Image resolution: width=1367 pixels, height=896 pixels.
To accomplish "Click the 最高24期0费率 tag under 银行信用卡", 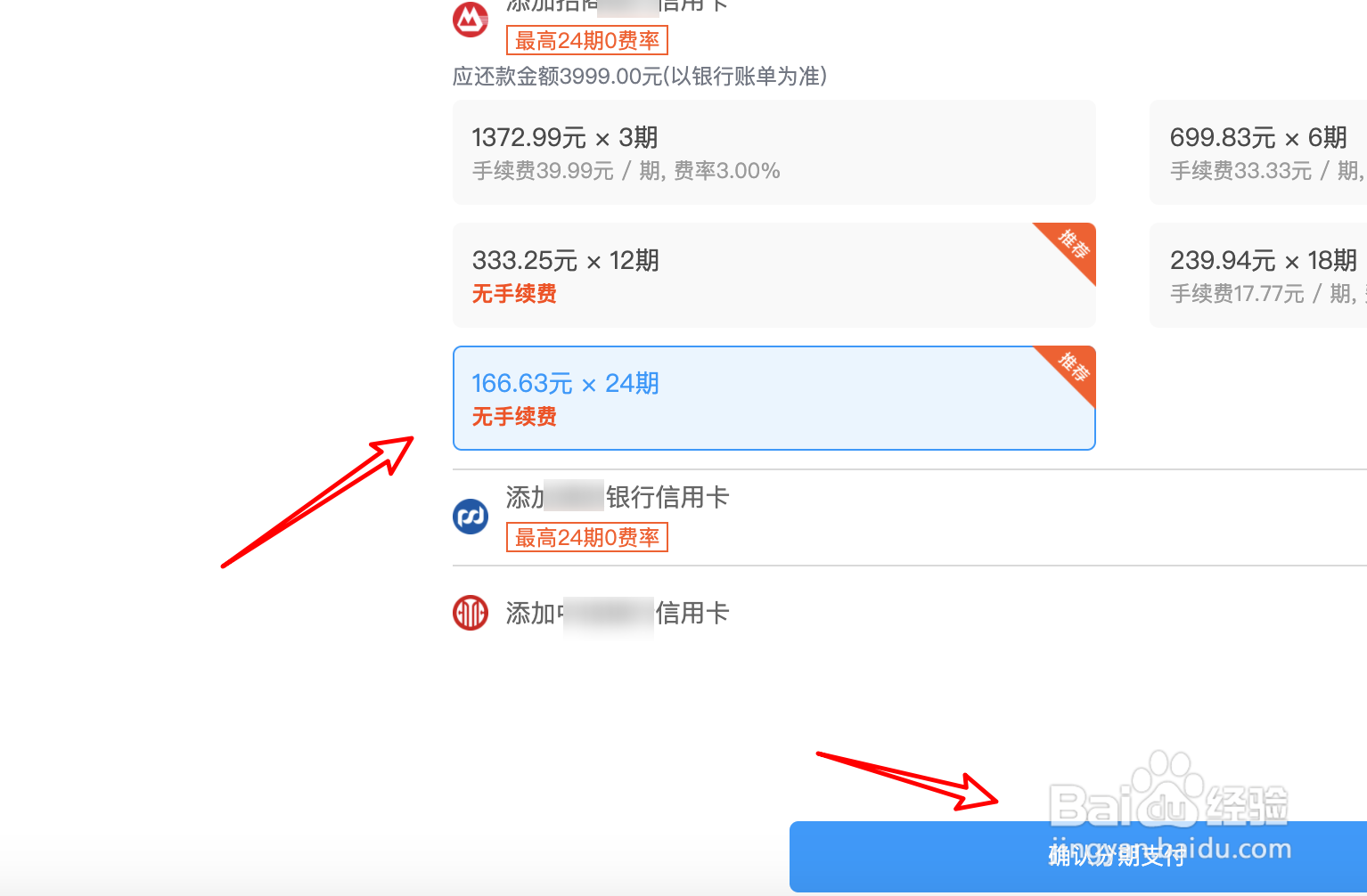I will [587, 537].
